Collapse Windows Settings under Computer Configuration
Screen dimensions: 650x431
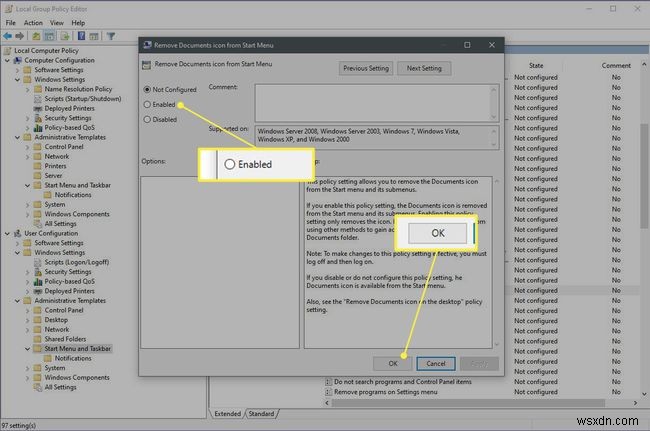point(18,80)
